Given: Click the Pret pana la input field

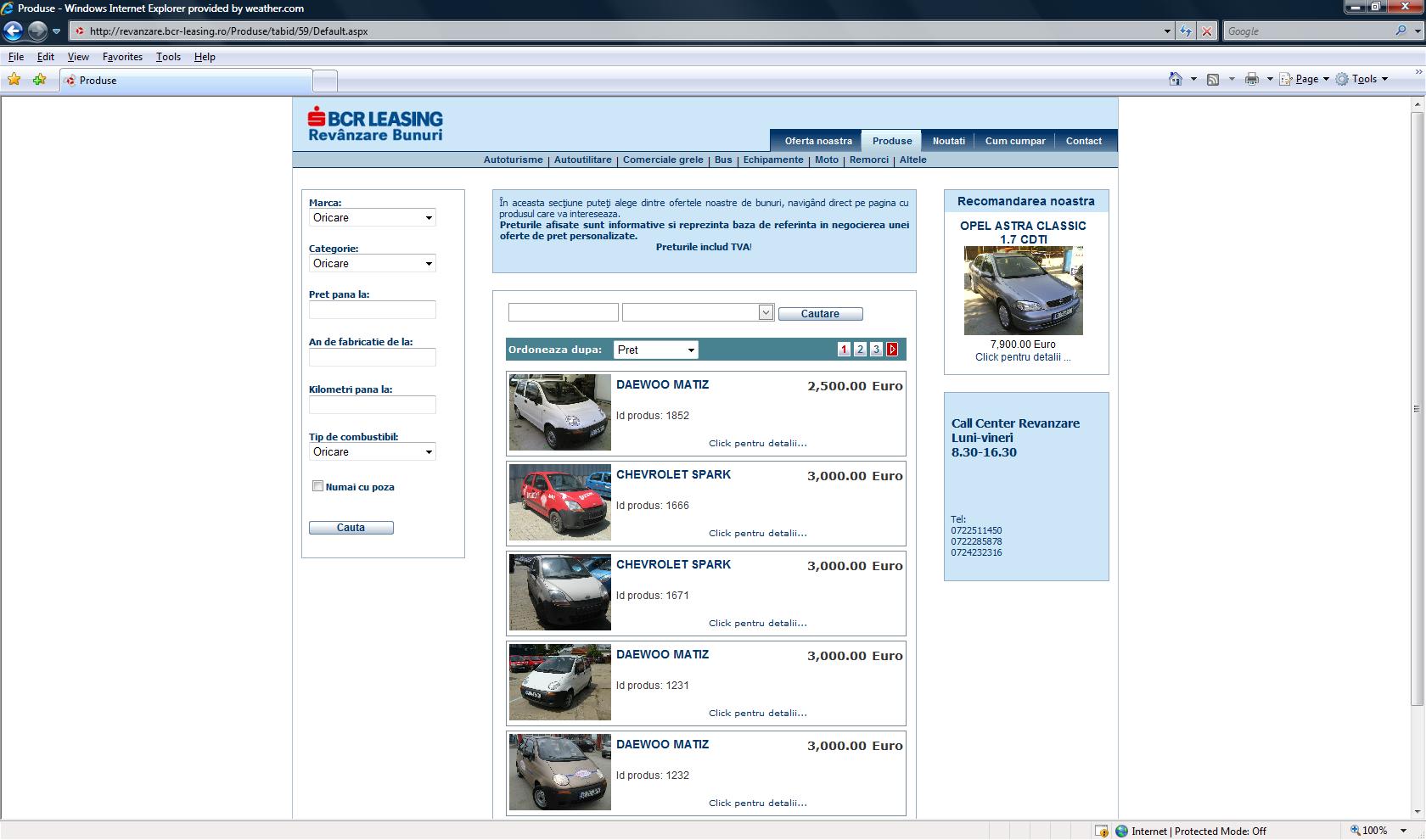Looking at the screenshot, I should [x=373, y=310].
